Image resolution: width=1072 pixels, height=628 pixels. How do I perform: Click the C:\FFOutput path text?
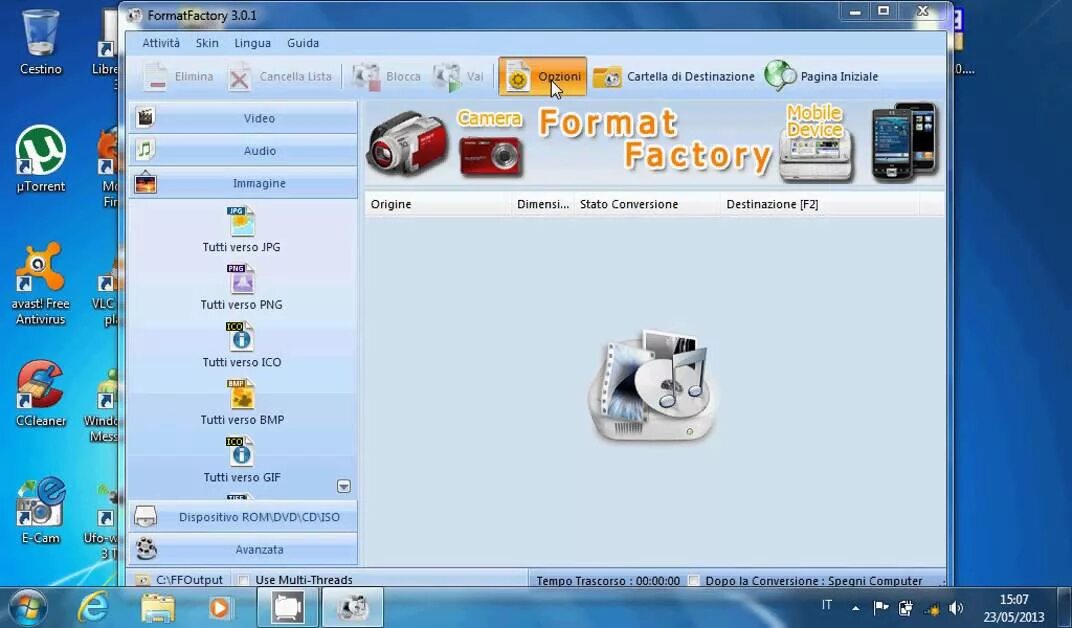189,580
